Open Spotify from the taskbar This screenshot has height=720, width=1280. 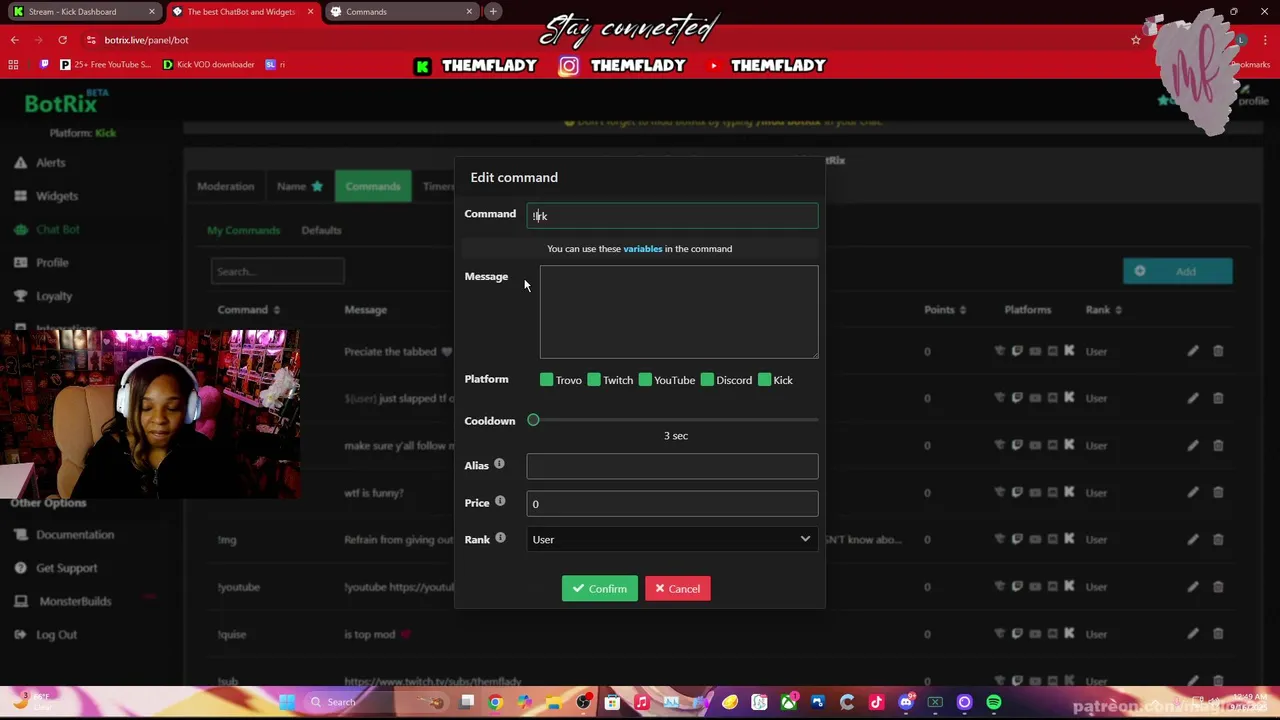coord(993,702)
